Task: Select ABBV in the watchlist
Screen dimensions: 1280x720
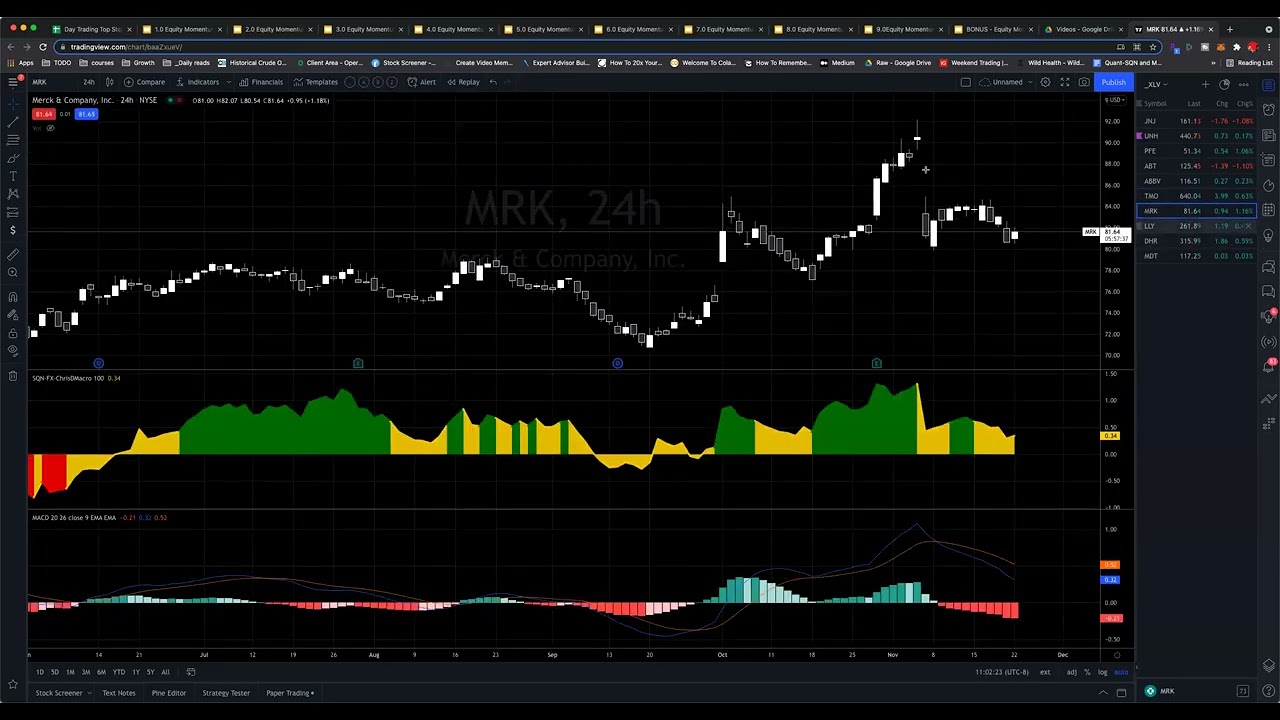Action: click(1198, 181)
